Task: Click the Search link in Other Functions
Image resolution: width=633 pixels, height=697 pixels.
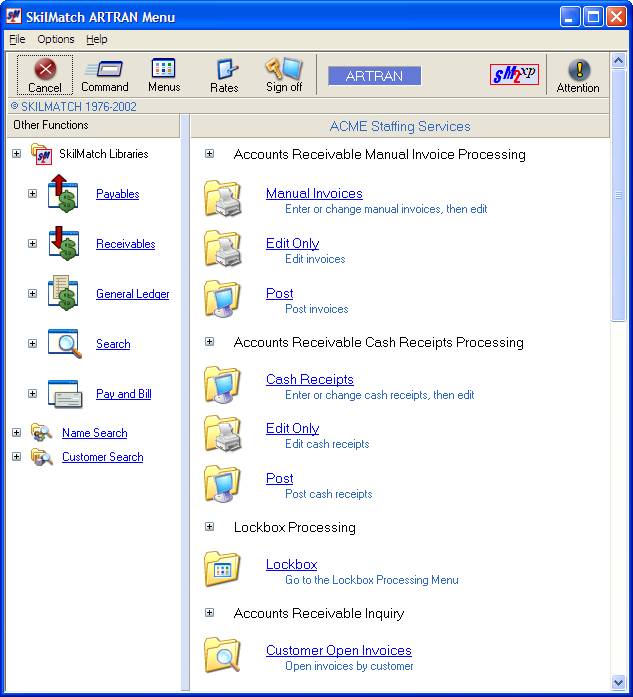Action: pyautogui.click(x=113, y=344)
